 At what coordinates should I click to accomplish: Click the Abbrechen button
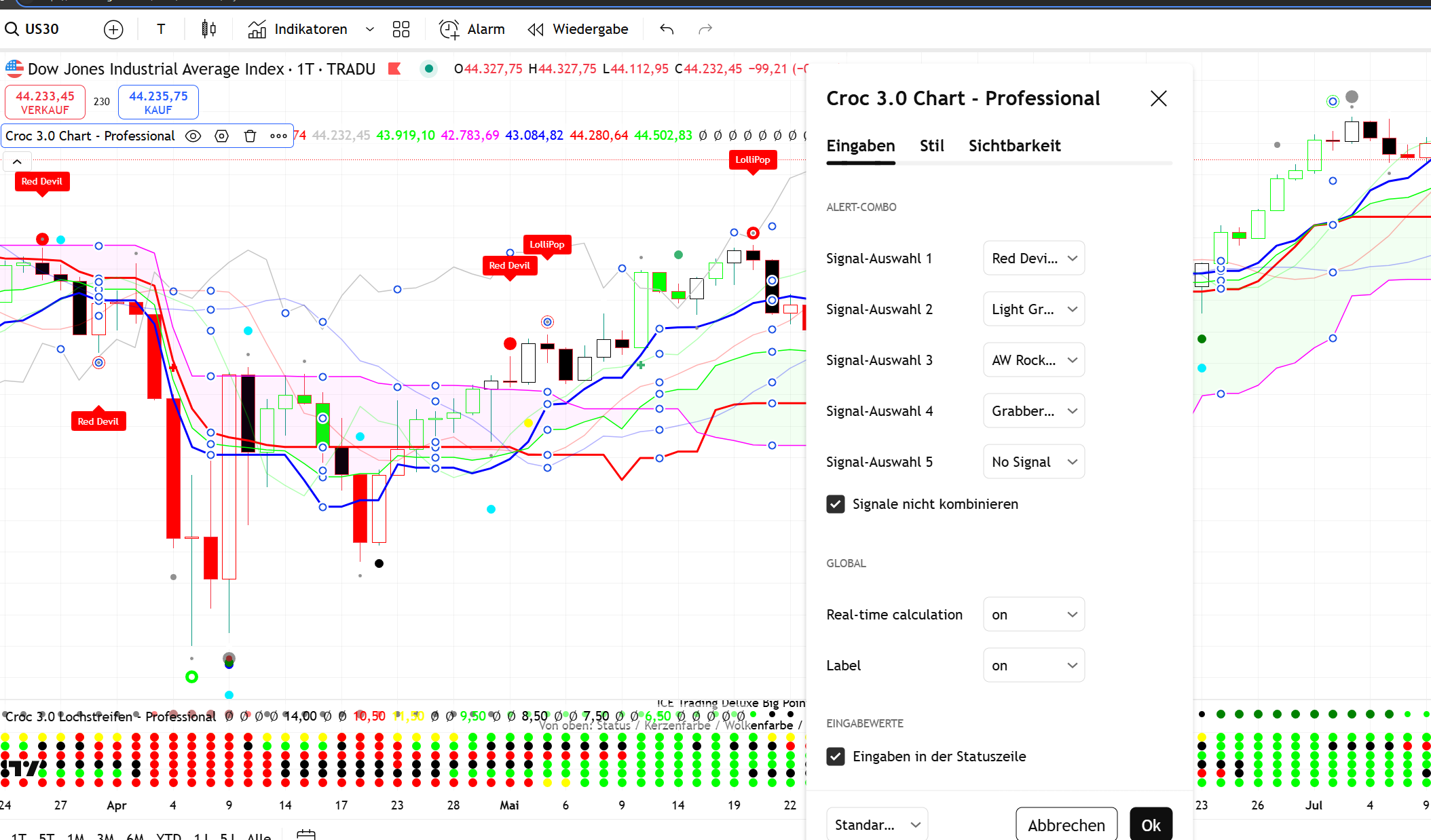(1066, 825)
